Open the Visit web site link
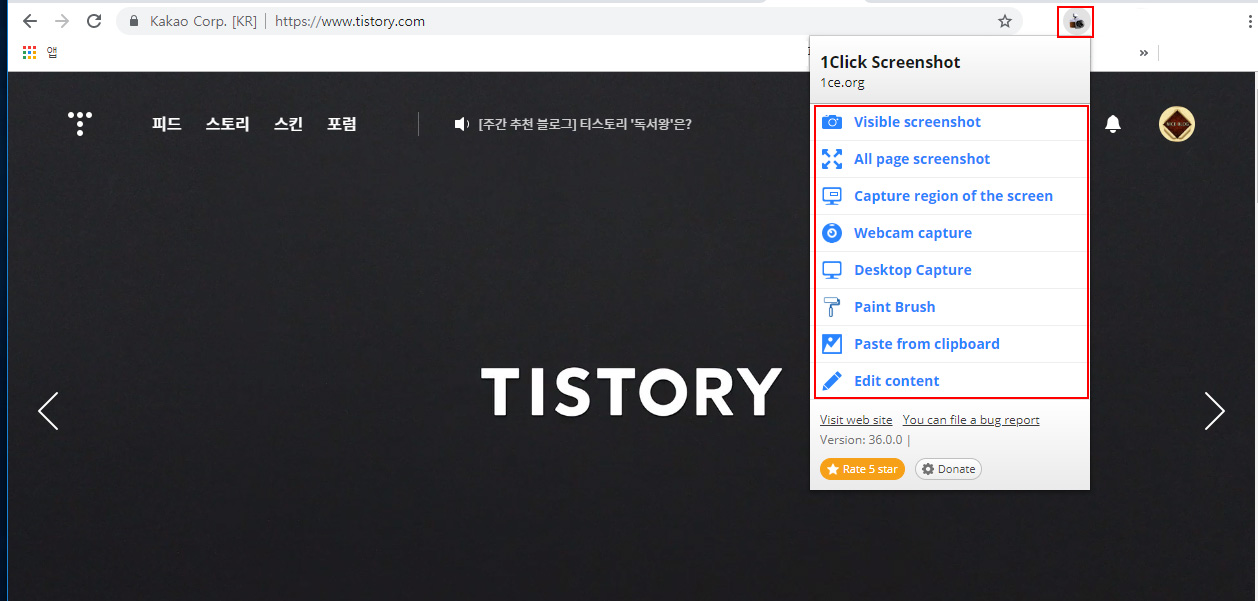This screenshot has width=1258, height=601. pyautogui.click(x=856, y=420)
